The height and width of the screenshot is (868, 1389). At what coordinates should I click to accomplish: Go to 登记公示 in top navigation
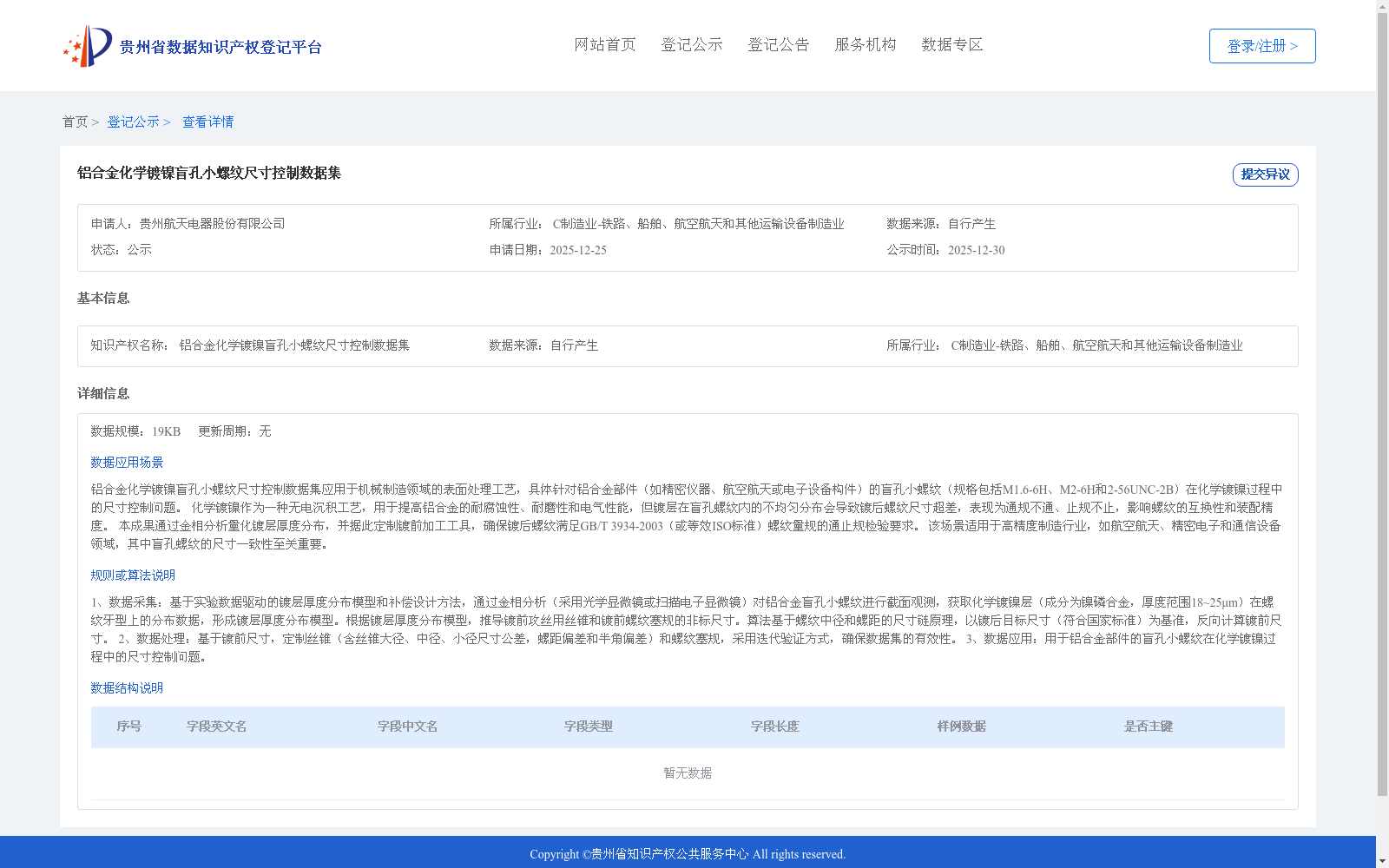click(692, 44)
